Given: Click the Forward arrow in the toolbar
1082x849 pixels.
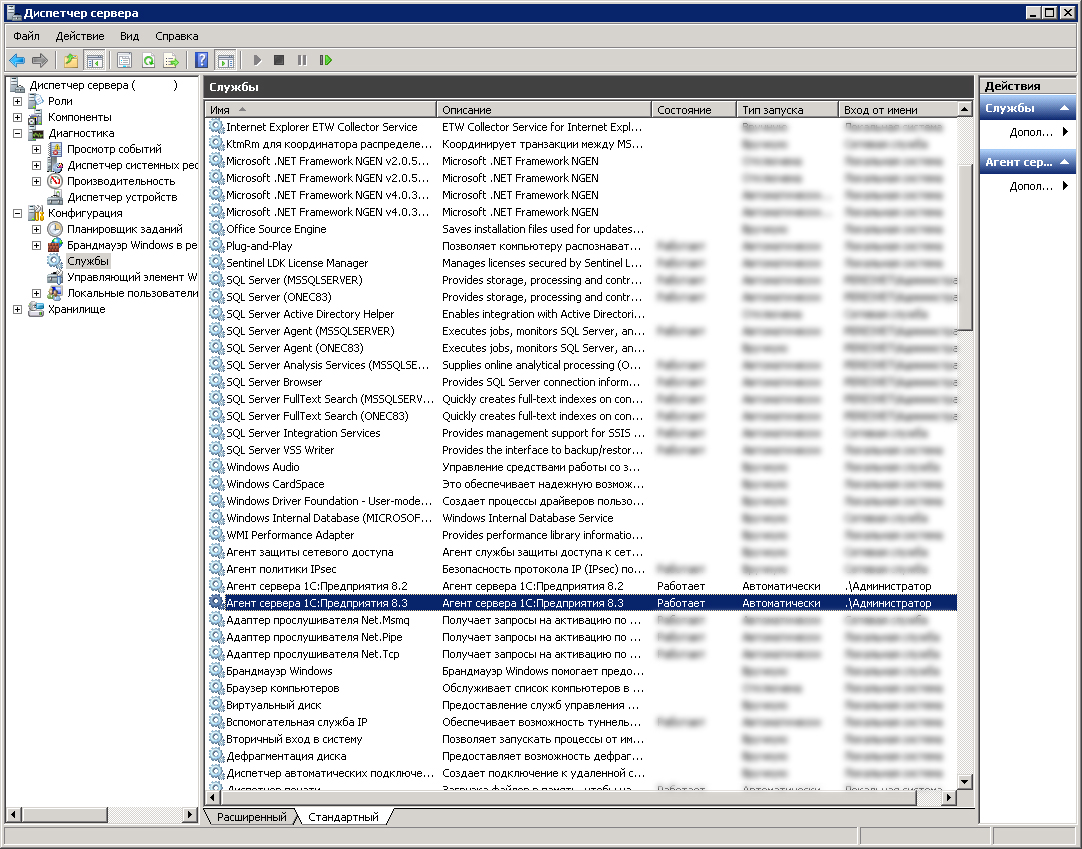Looking at the screenshot, I should (x=40, y=61).
